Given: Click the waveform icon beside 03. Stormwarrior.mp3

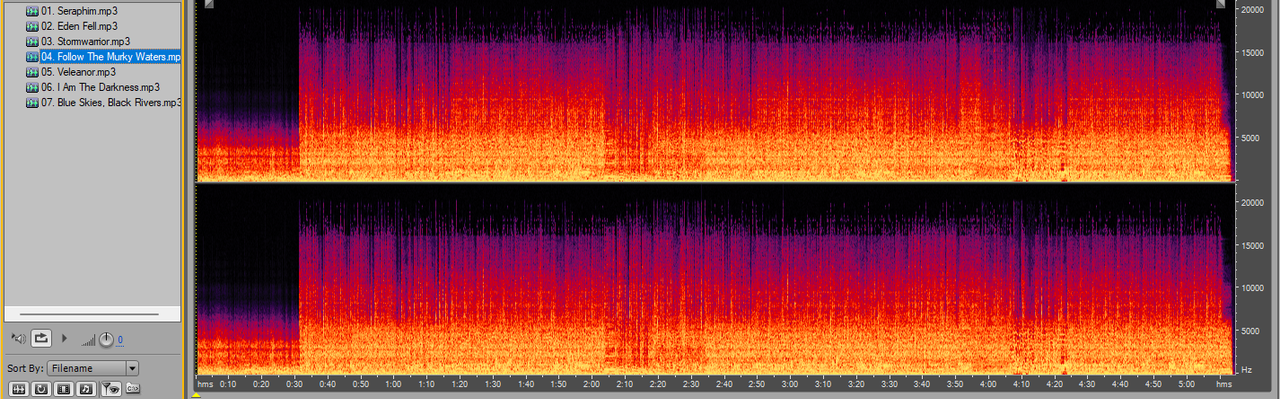Looking at the screenshot, I should coord(32,41).
